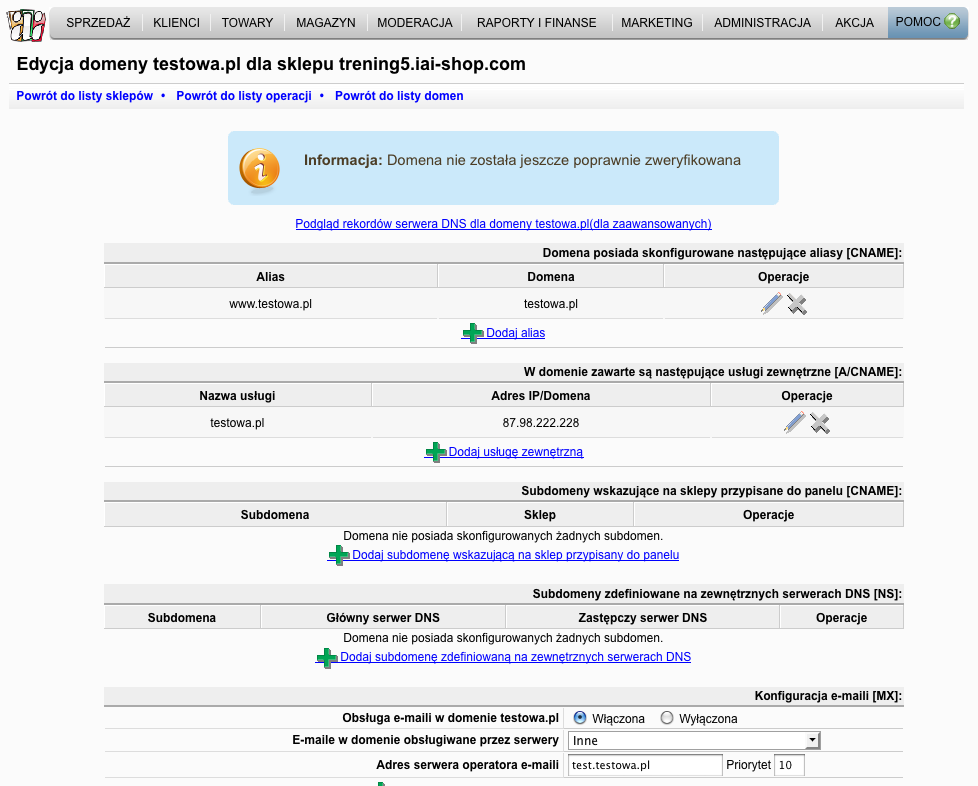Delete the www.testowa.pl alias with X icon
This screenshot has width=978, height=786.
(796, 304)
